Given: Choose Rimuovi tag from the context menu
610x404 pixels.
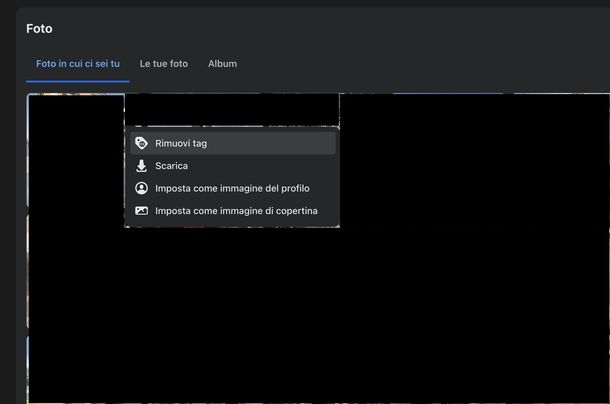Looking at the screenshot, I should tap(181, 143).
